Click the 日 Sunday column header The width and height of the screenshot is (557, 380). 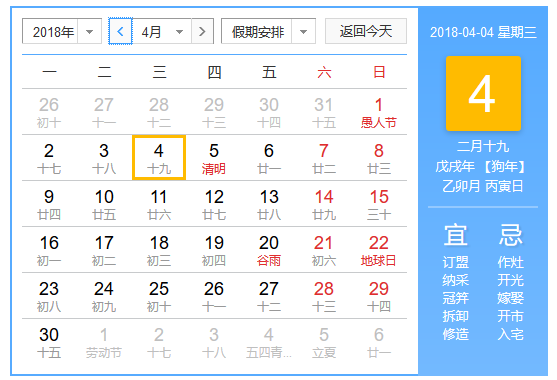(x=379, y=72)
